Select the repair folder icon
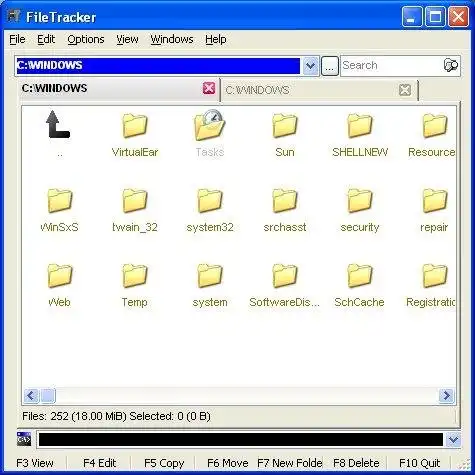The image size is (475, 475). [x=435, y=201]
